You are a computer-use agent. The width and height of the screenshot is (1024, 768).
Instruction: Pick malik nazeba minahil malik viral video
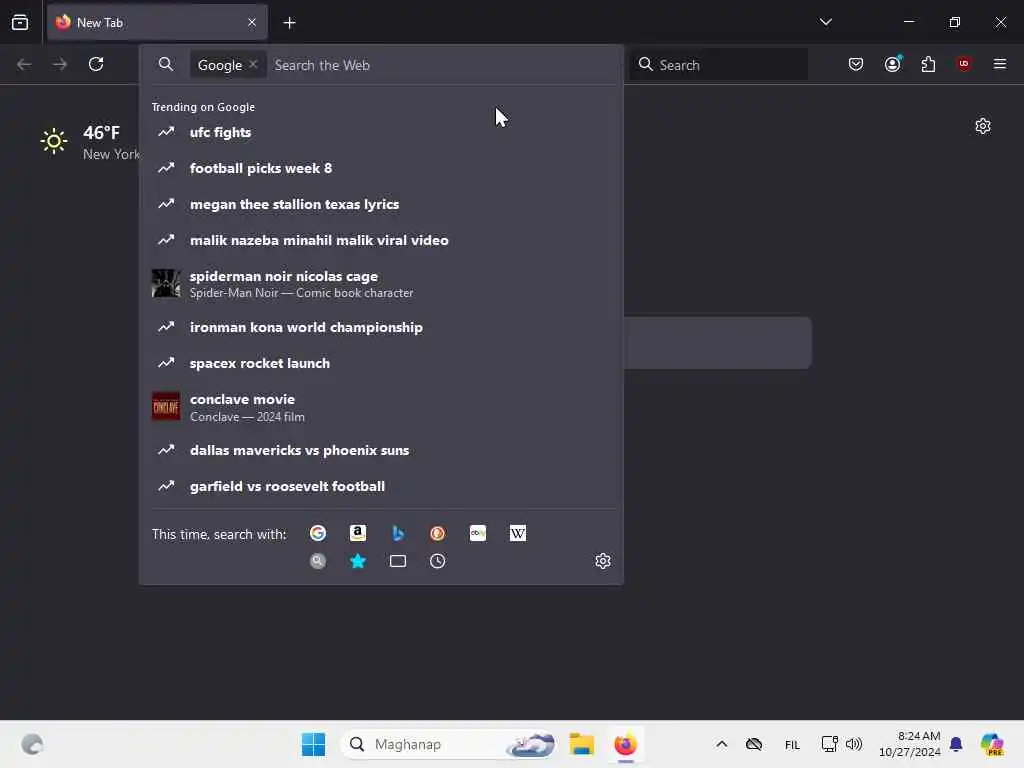[381, 240]
